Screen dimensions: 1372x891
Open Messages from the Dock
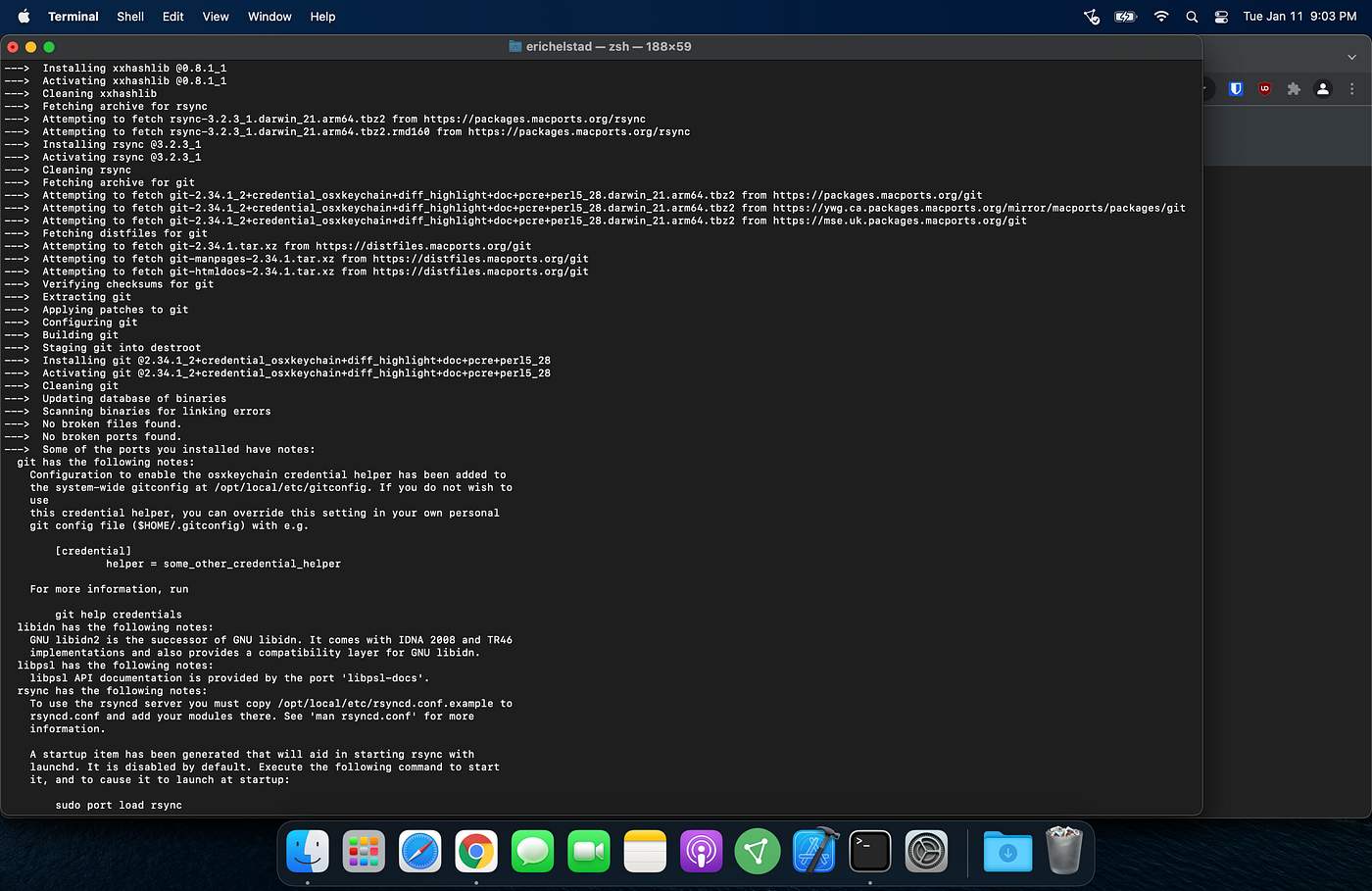point(532,851)
